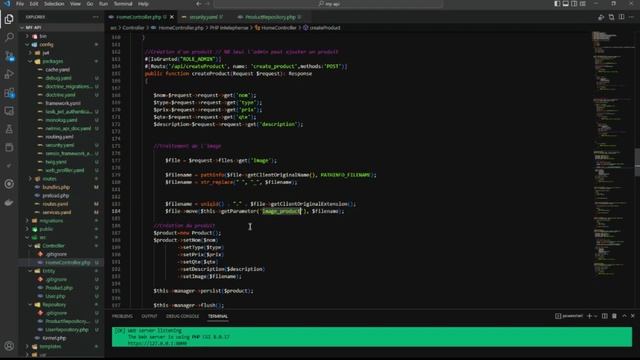Viewport: 640px width, 360px height.
Task: Open terminal launch profile dropdown arrow
Action: (x=596, y=316)
